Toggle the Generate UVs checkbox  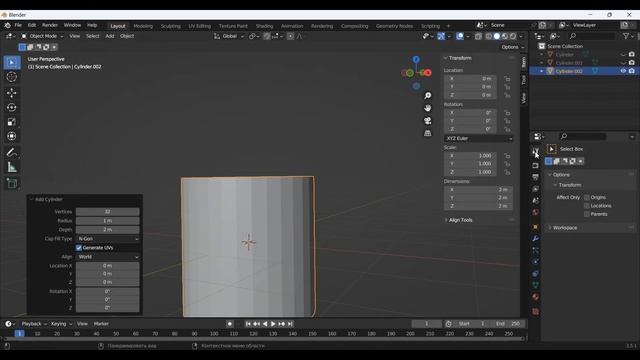tap(79, 248)
